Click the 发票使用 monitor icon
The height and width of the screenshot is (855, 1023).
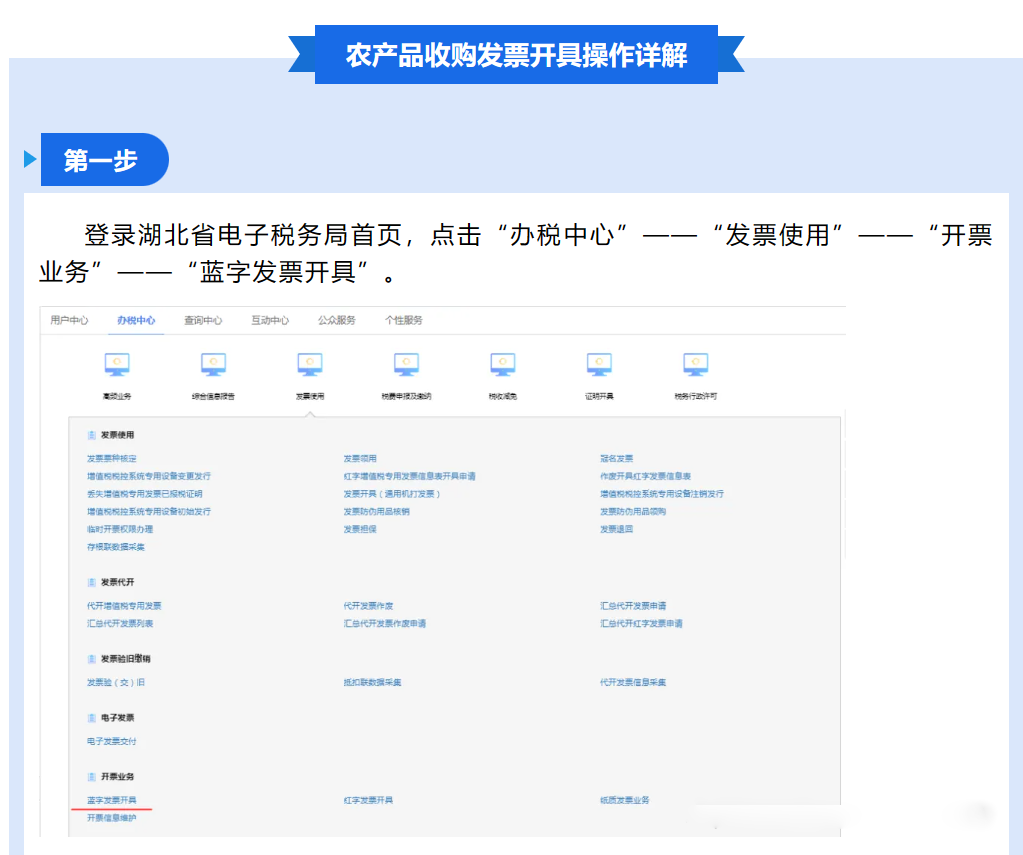310,364
